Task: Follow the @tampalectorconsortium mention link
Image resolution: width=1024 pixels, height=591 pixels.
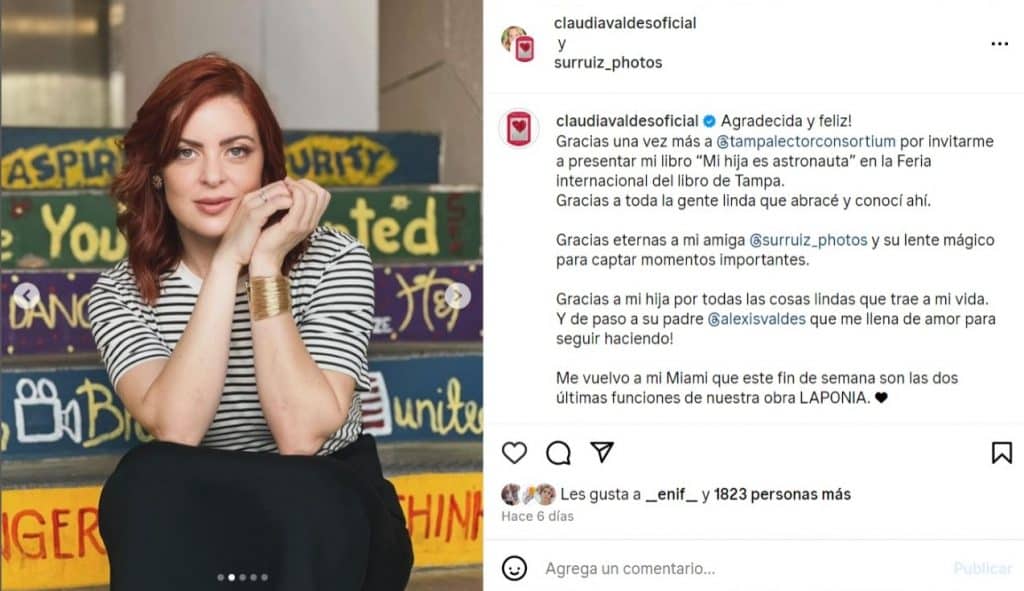Action: 806,141
